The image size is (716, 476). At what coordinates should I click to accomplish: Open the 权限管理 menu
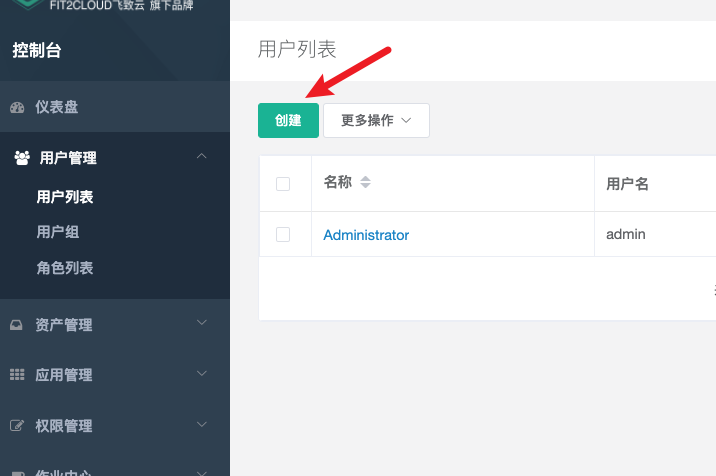(x=64, y=426)
